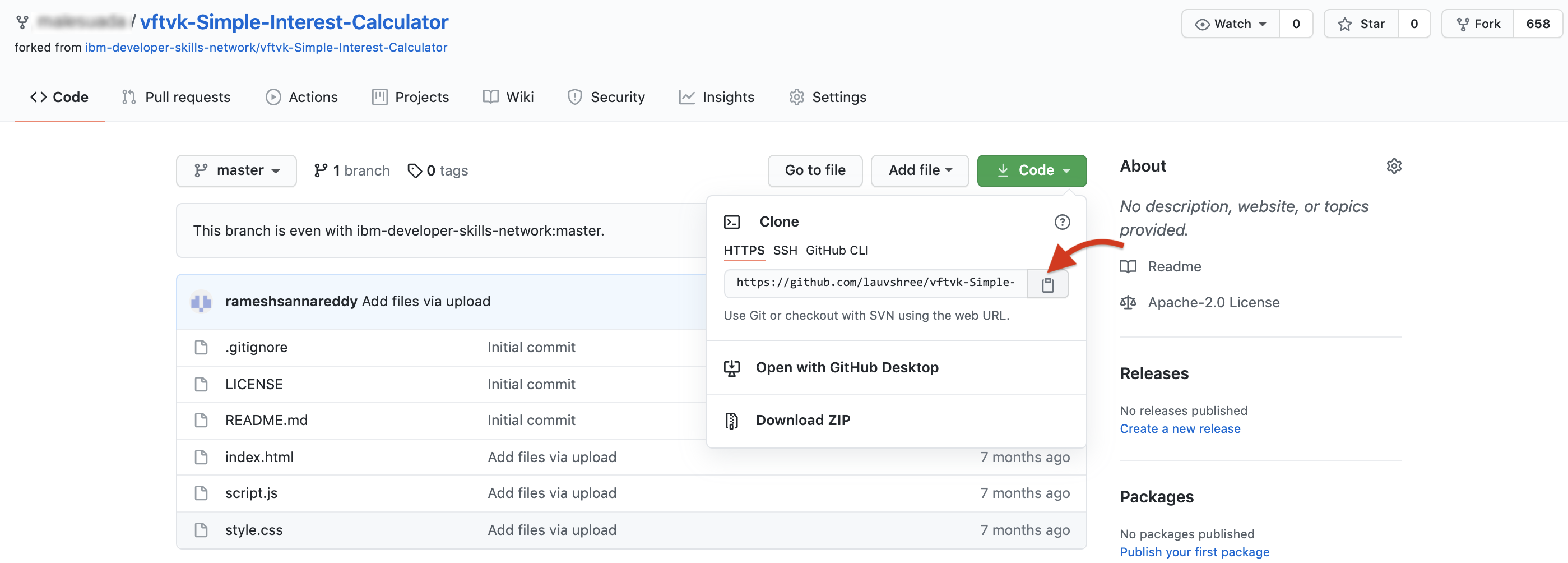Click the HTTPS clone URL text field
Screen dimensions: 1568x563
875,283
